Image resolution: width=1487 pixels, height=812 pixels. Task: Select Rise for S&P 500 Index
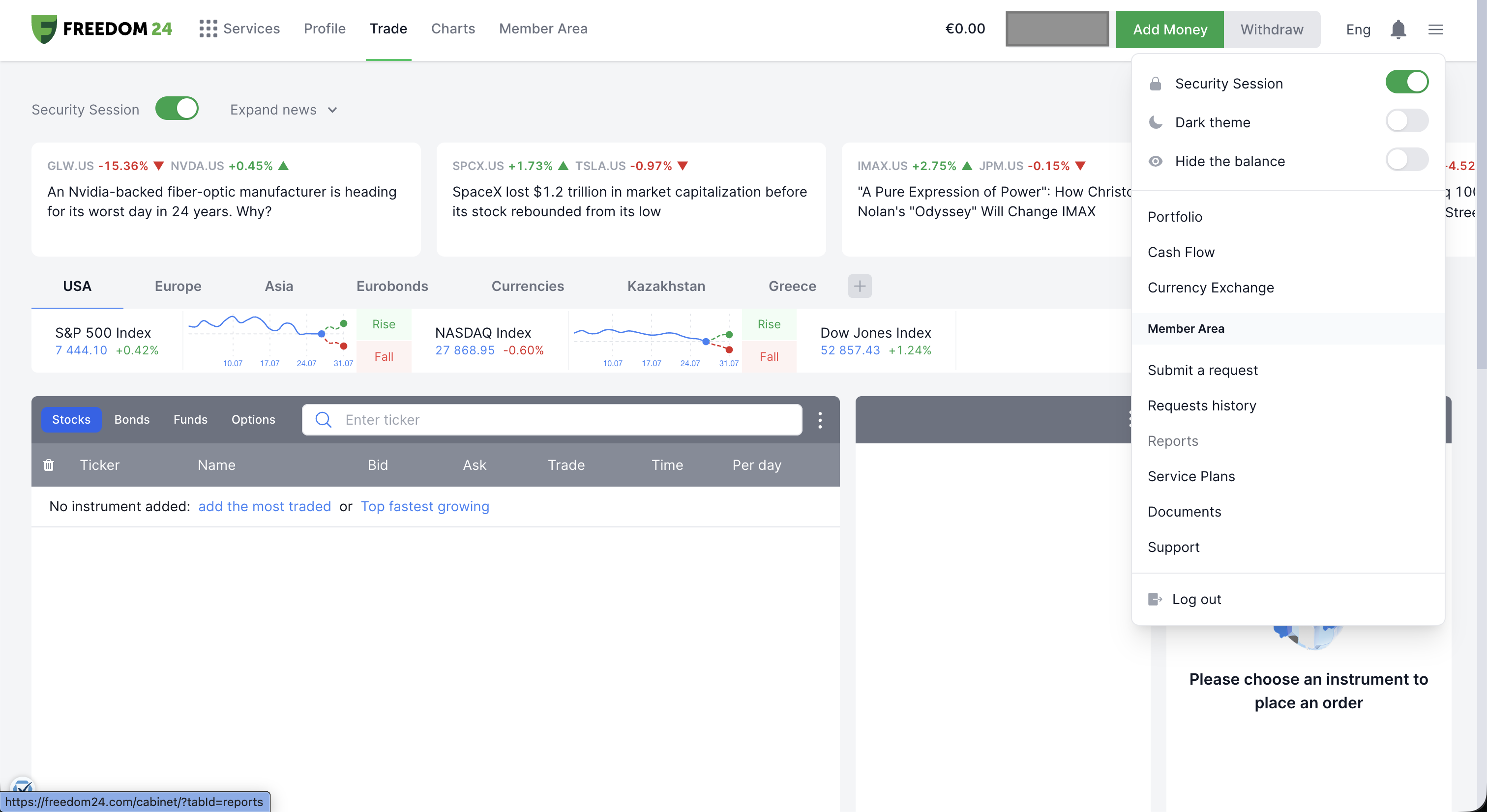(x=383, y=324)
